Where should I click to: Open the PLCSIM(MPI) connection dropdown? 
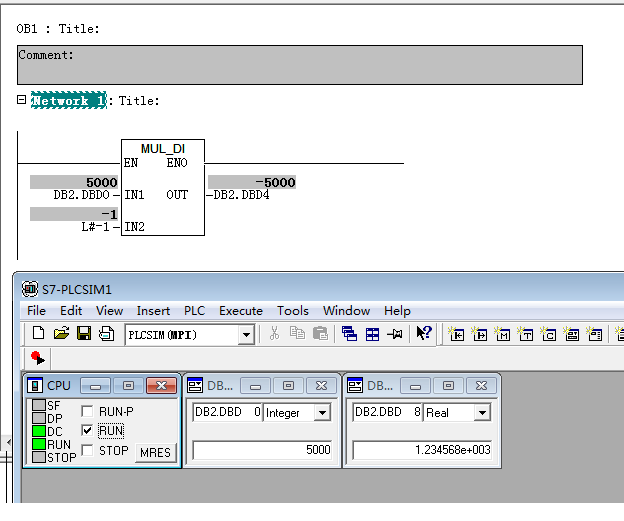246,335
